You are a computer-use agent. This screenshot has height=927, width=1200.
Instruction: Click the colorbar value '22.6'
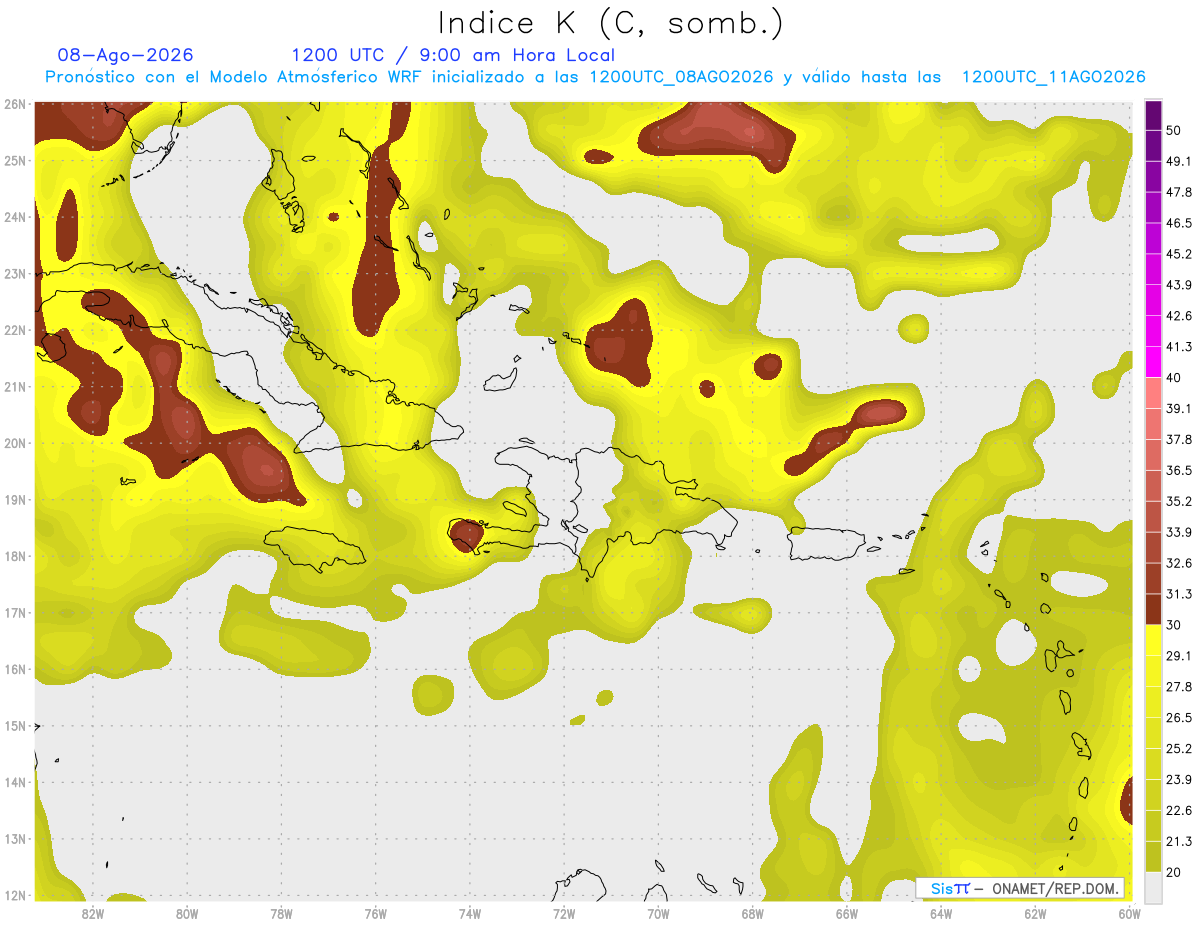tap(1180, 811)
